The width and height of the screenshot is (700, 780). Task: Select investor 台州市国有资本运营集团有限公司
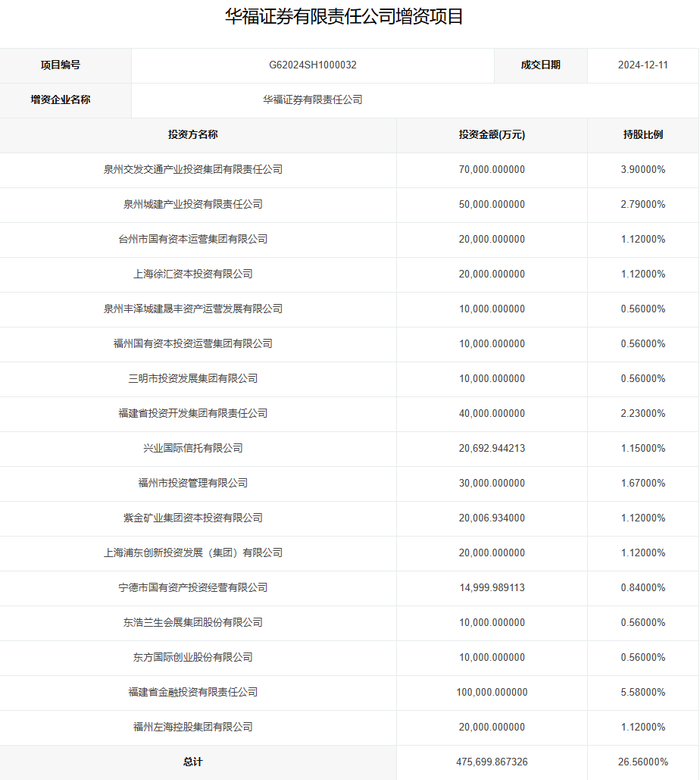193,239
